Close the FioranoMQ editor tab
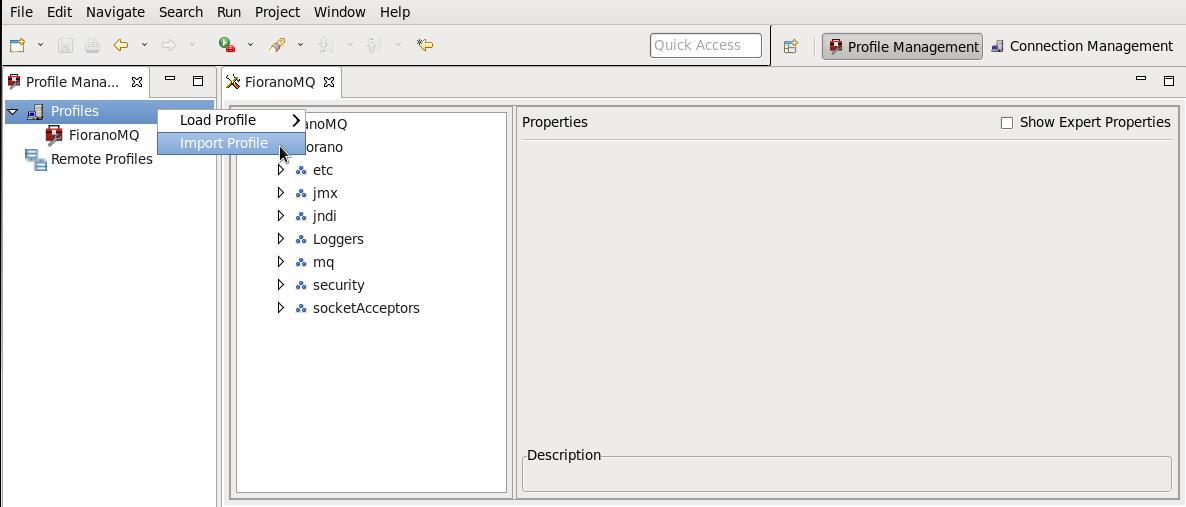This screenshot has width=1186, height=507. tap(329, 82)
